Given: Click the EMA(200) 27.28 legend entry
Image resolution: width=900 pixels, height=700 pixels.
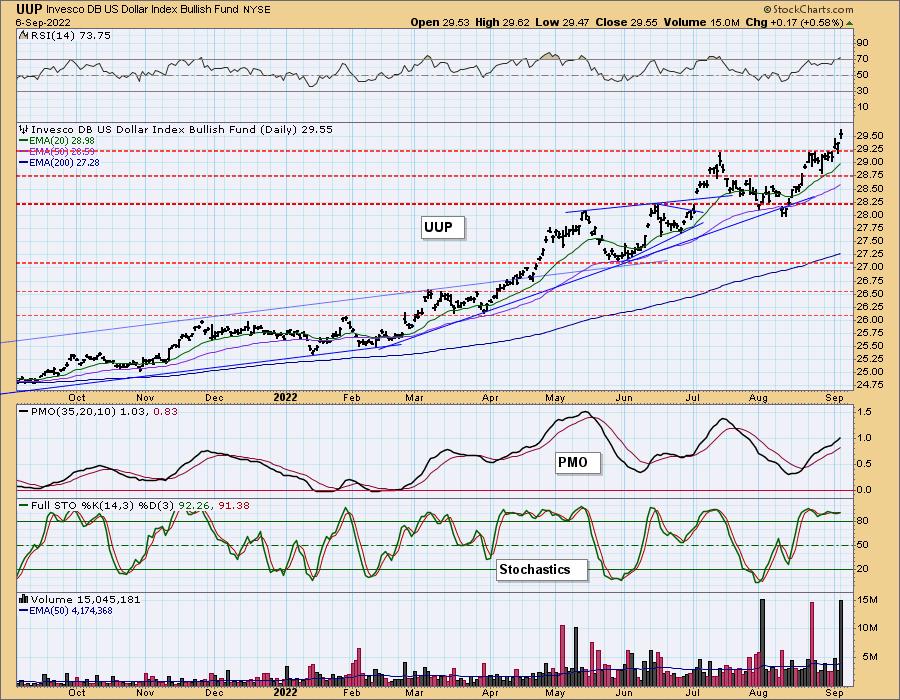Looking at the screenshot, I should (x=59, y=162).
